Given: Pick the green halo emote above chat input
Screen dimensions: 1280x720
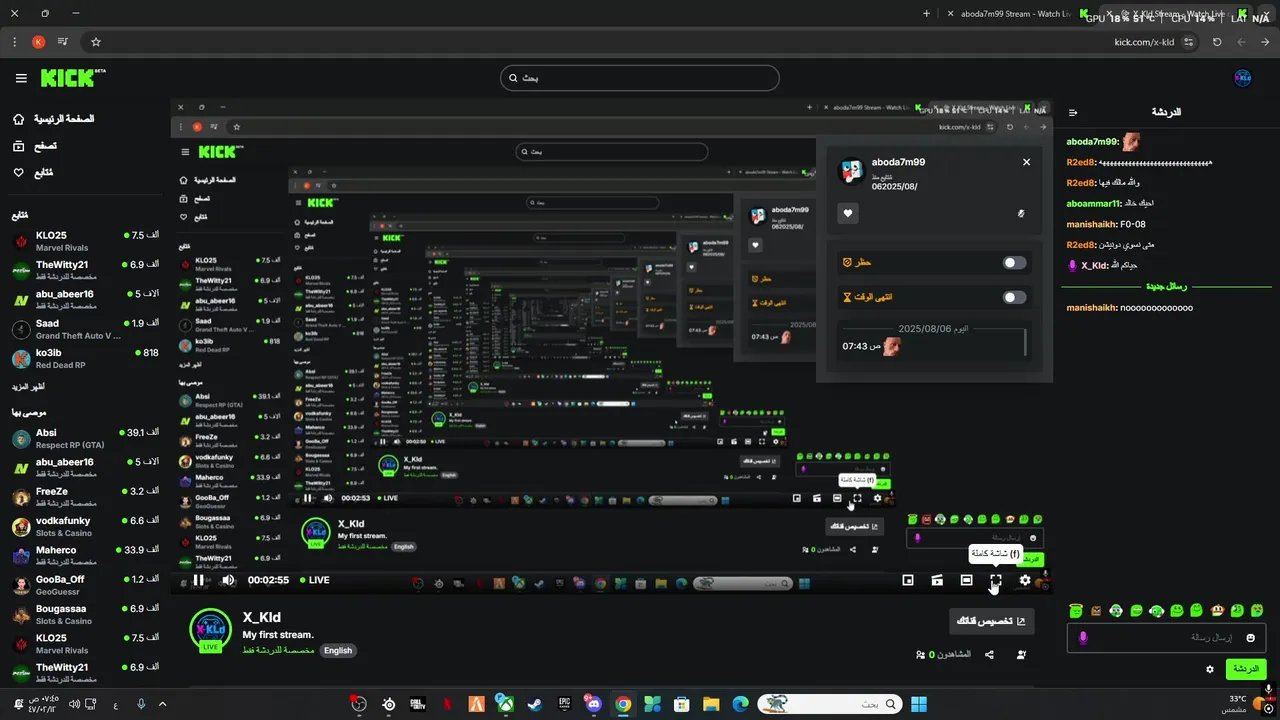Looking at the screenshot, I should [x=1075, y=610].
